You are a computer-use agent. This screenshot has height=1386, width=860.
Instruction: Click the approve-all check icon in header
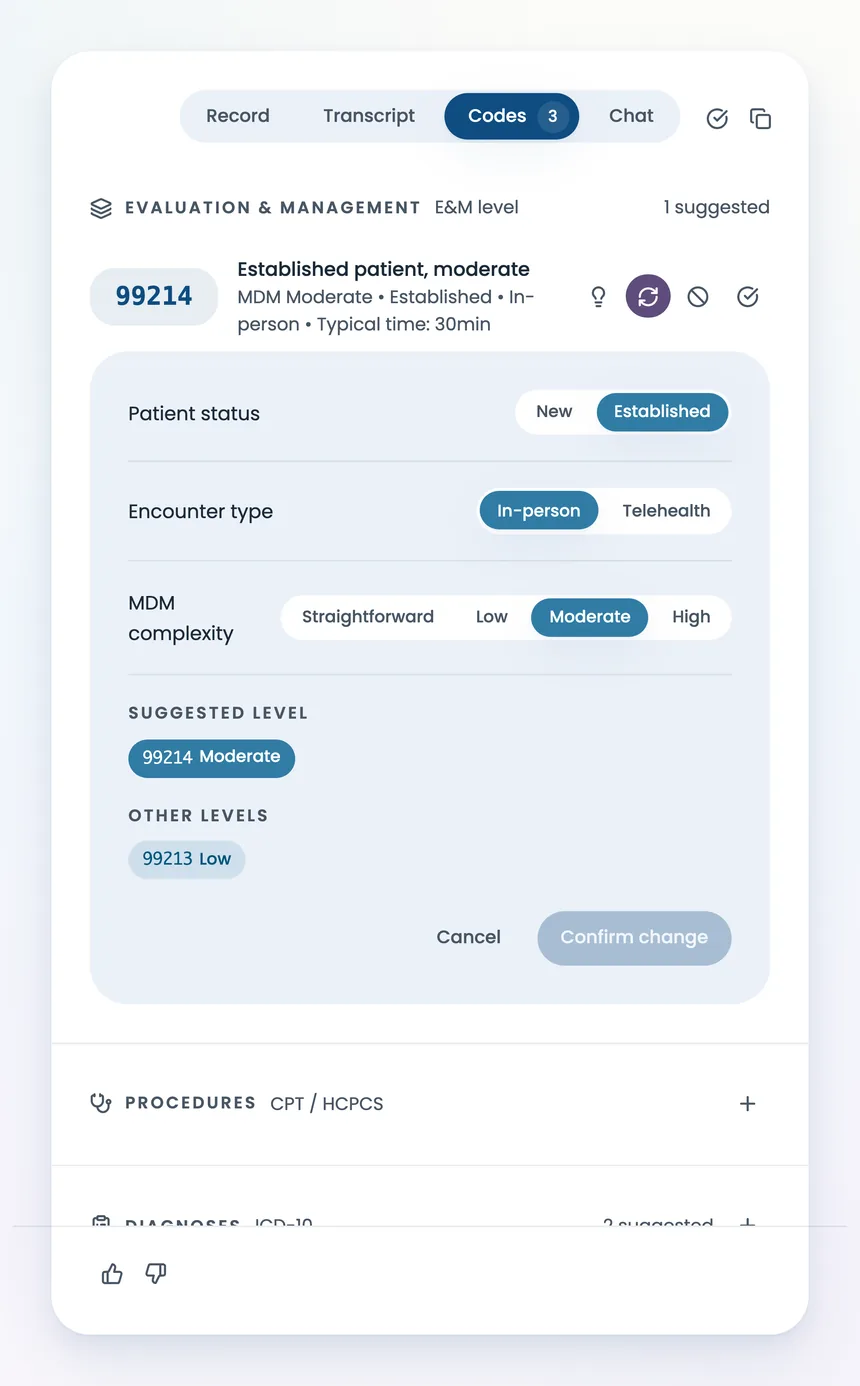point(717,119)
